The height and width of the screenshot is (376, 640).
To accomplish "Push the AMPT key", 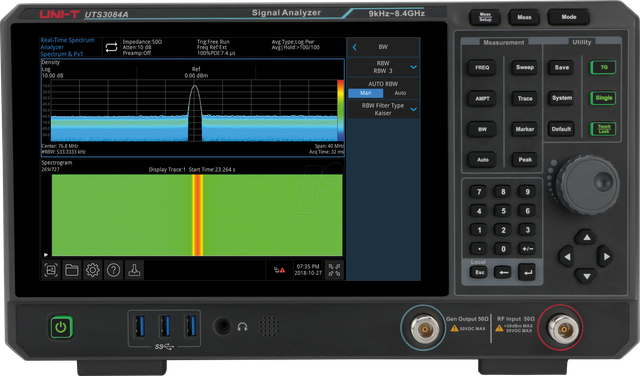I will point(482,99).
